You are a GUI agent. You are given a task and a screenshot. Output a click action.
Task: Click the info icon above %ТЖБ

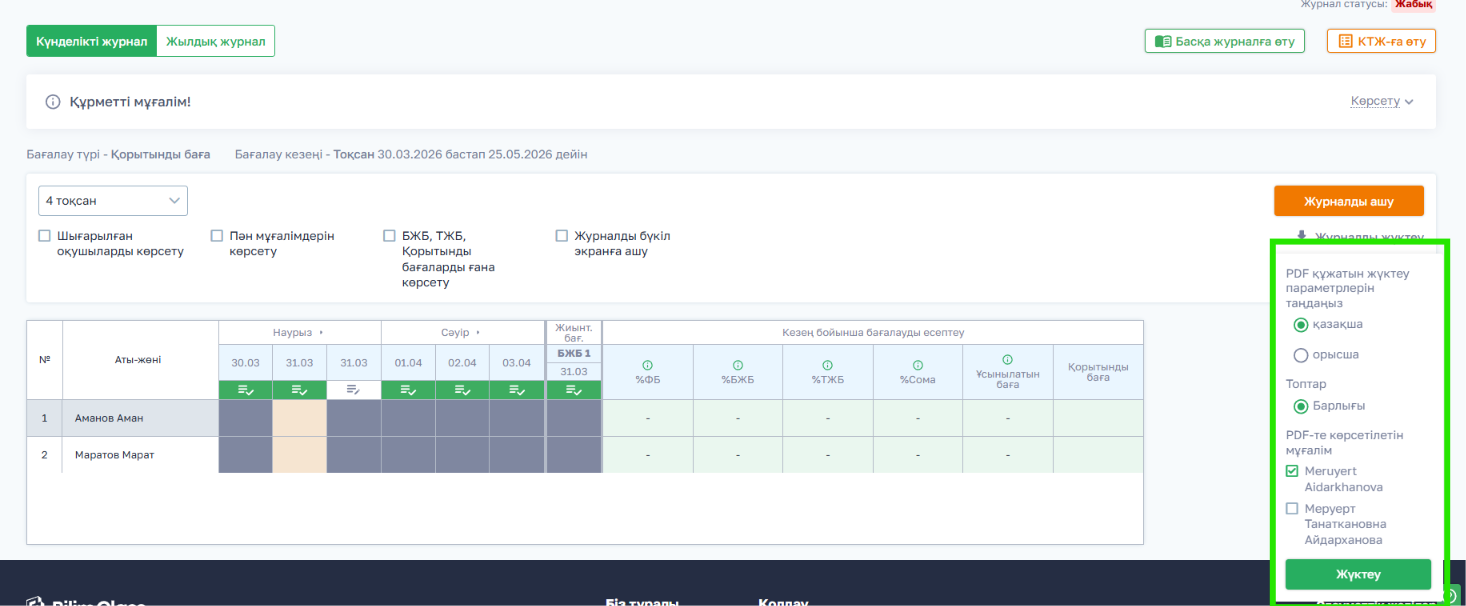click(827, 365)
